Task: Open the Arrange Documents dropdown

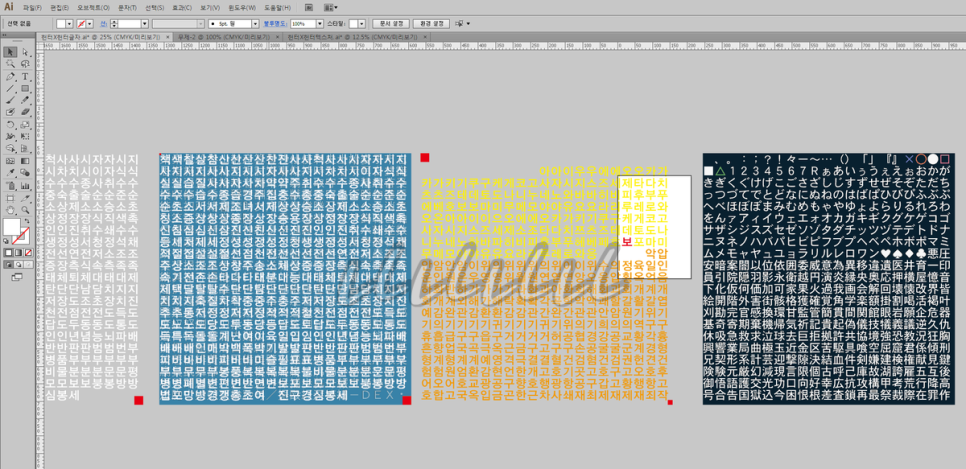Action: point(330,7)
